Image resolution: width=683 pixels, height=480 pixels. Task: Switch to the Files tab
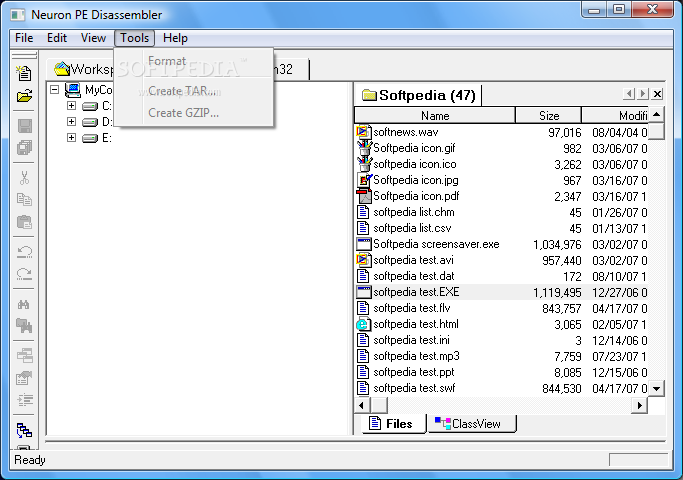click(392, 423)
